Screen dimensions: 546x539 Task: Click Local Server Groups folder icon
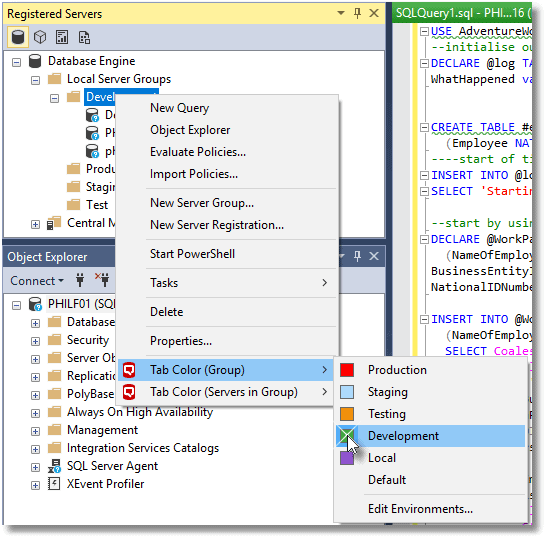54,79
